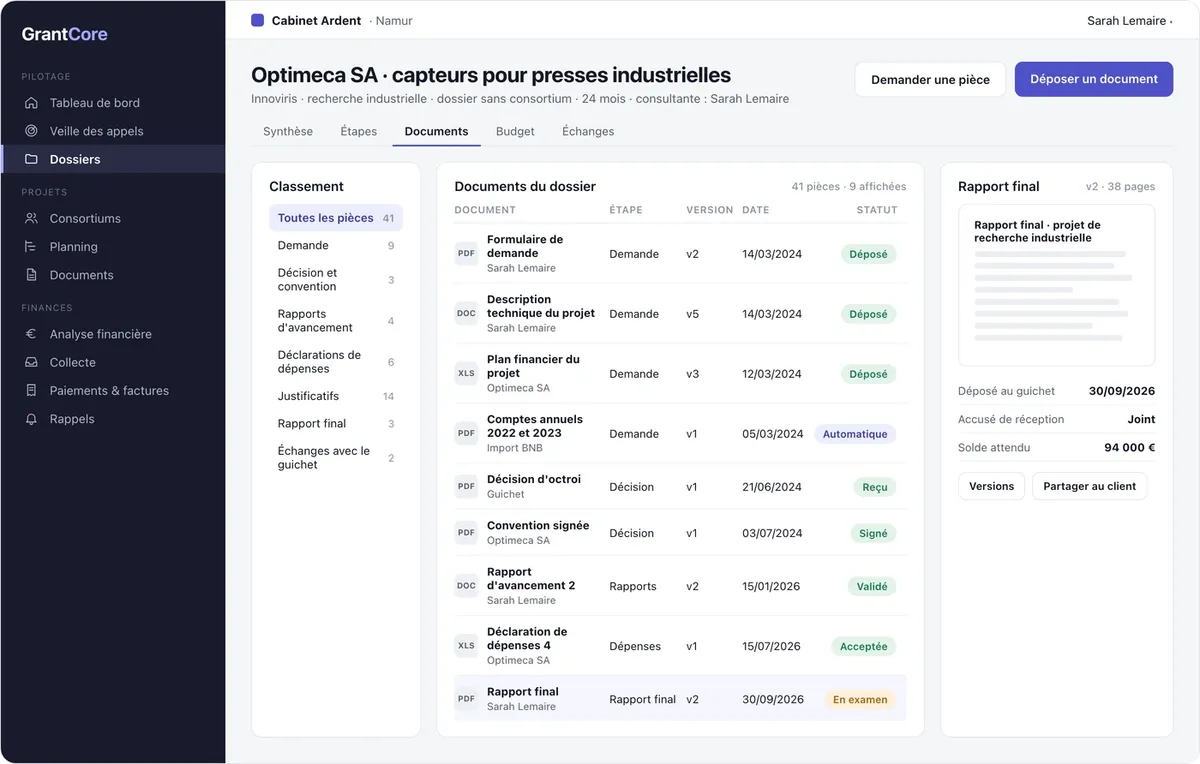Image resolution: width=1200 pixels, height=764 pixels.
Task: Open Paiements & factures in the sidebar
Action: pyautogui.click(x=113, y=391)
